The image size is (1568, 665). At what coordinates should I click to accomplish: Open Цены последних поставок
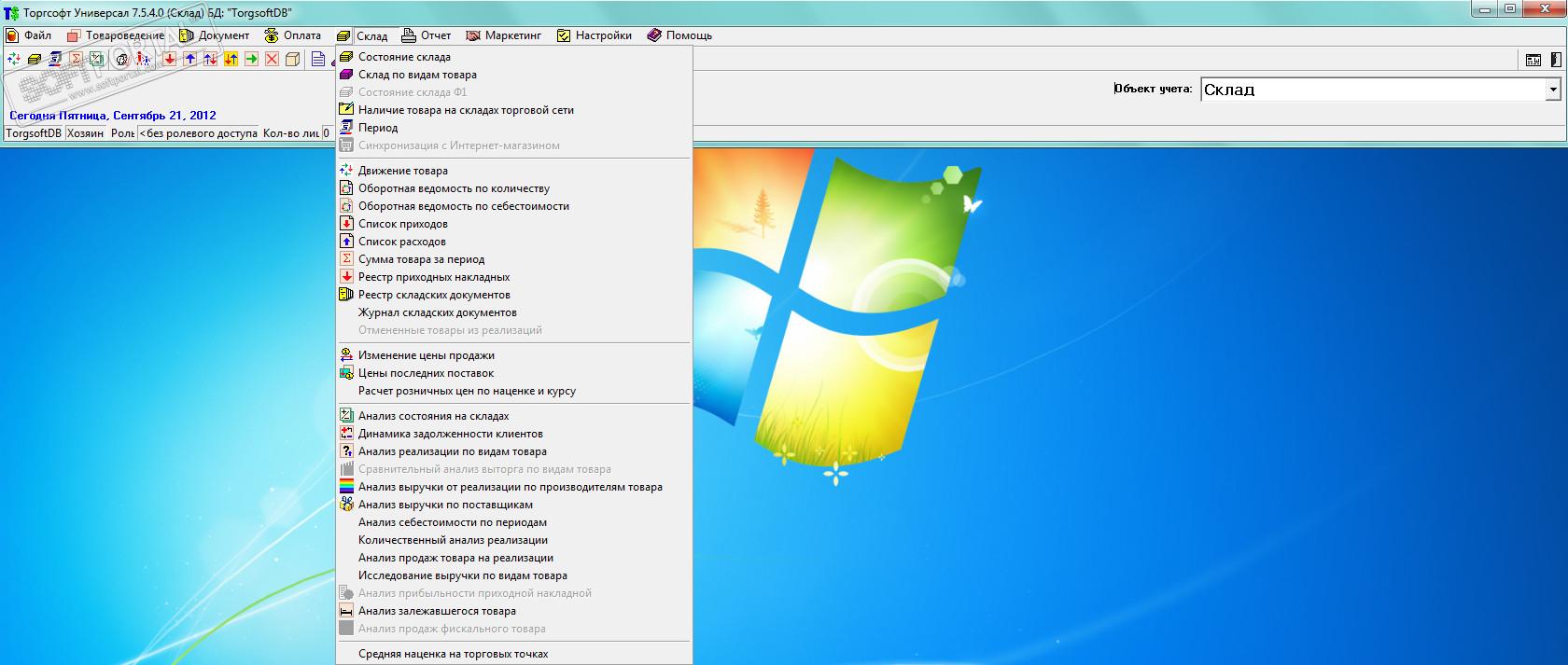(x=513, y=373)
